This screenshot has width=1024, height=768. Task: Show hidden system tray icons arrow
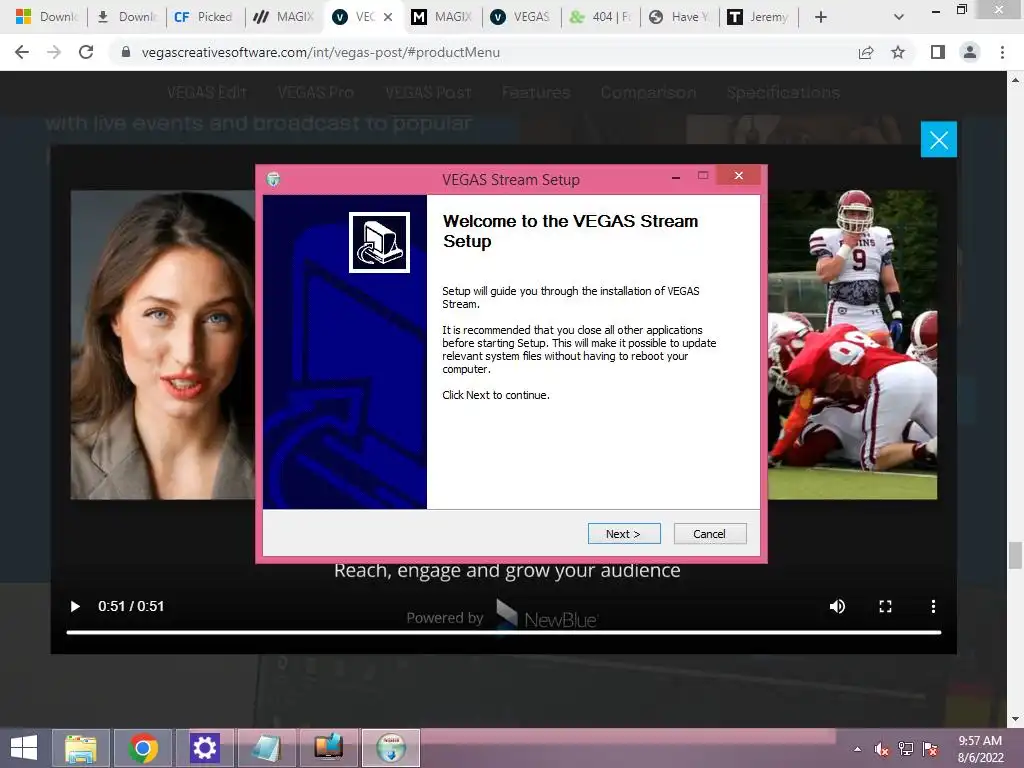(x=857, y=749)
